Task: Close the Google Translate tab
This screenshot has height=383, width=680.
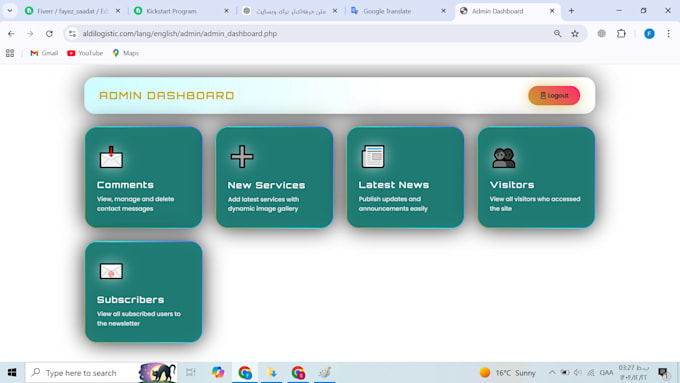Action: pos(443,11)
